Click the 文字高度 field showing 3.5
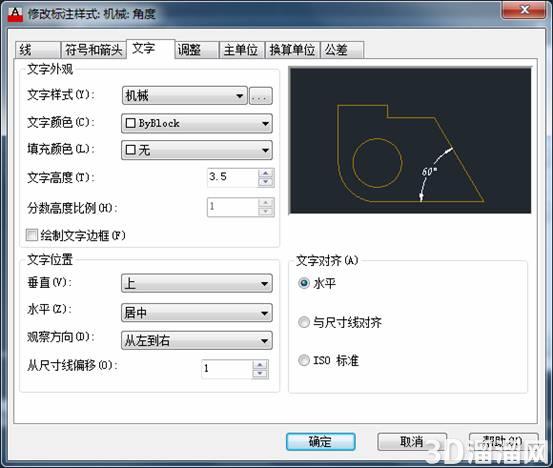This screenshot has height=468, width=553. (233, 177)
